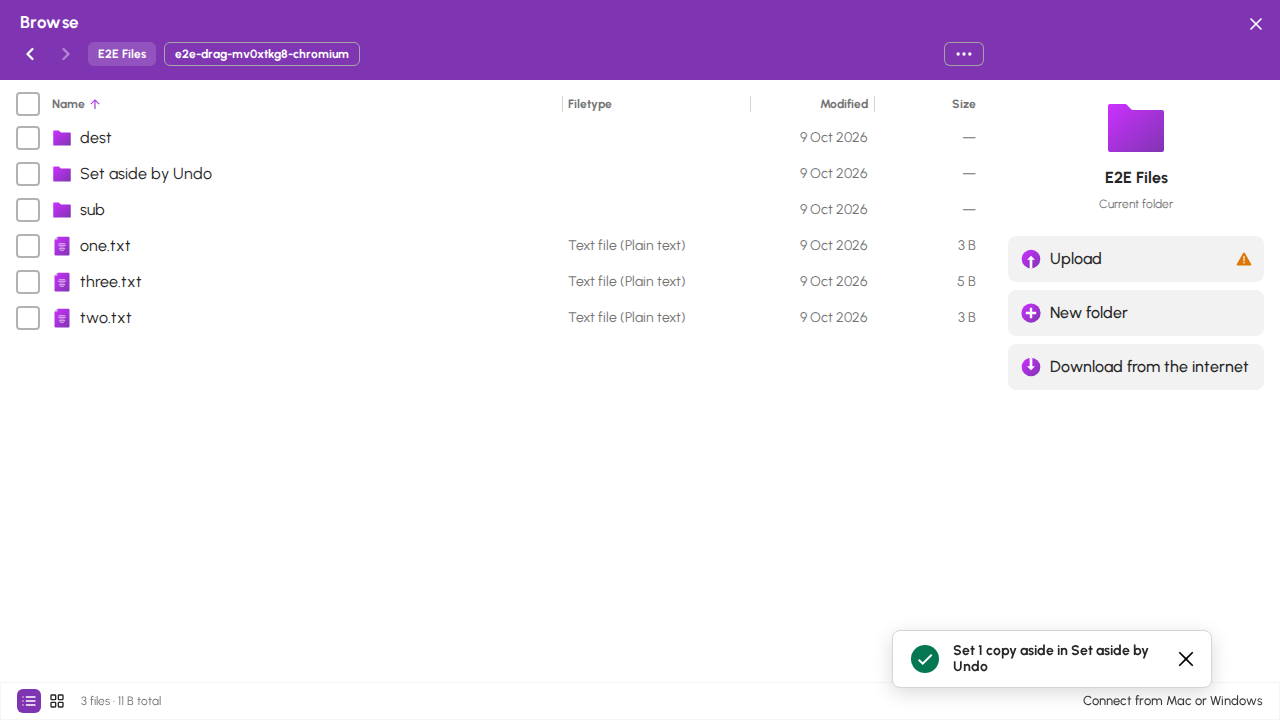Toggle the select-all checkbox in header

pos(28,104)
